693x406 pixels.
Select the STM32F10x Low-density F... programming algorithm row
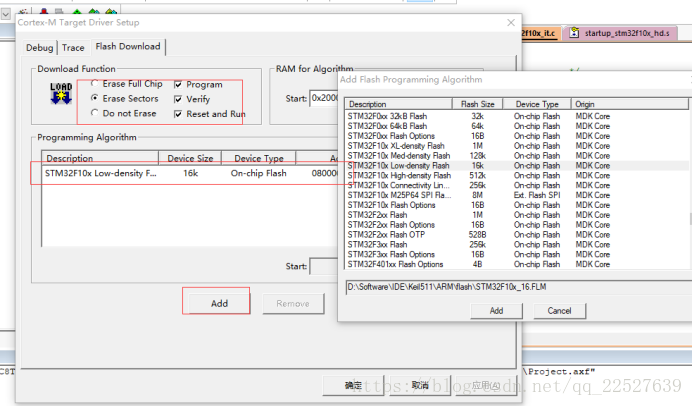click(190, 173)
